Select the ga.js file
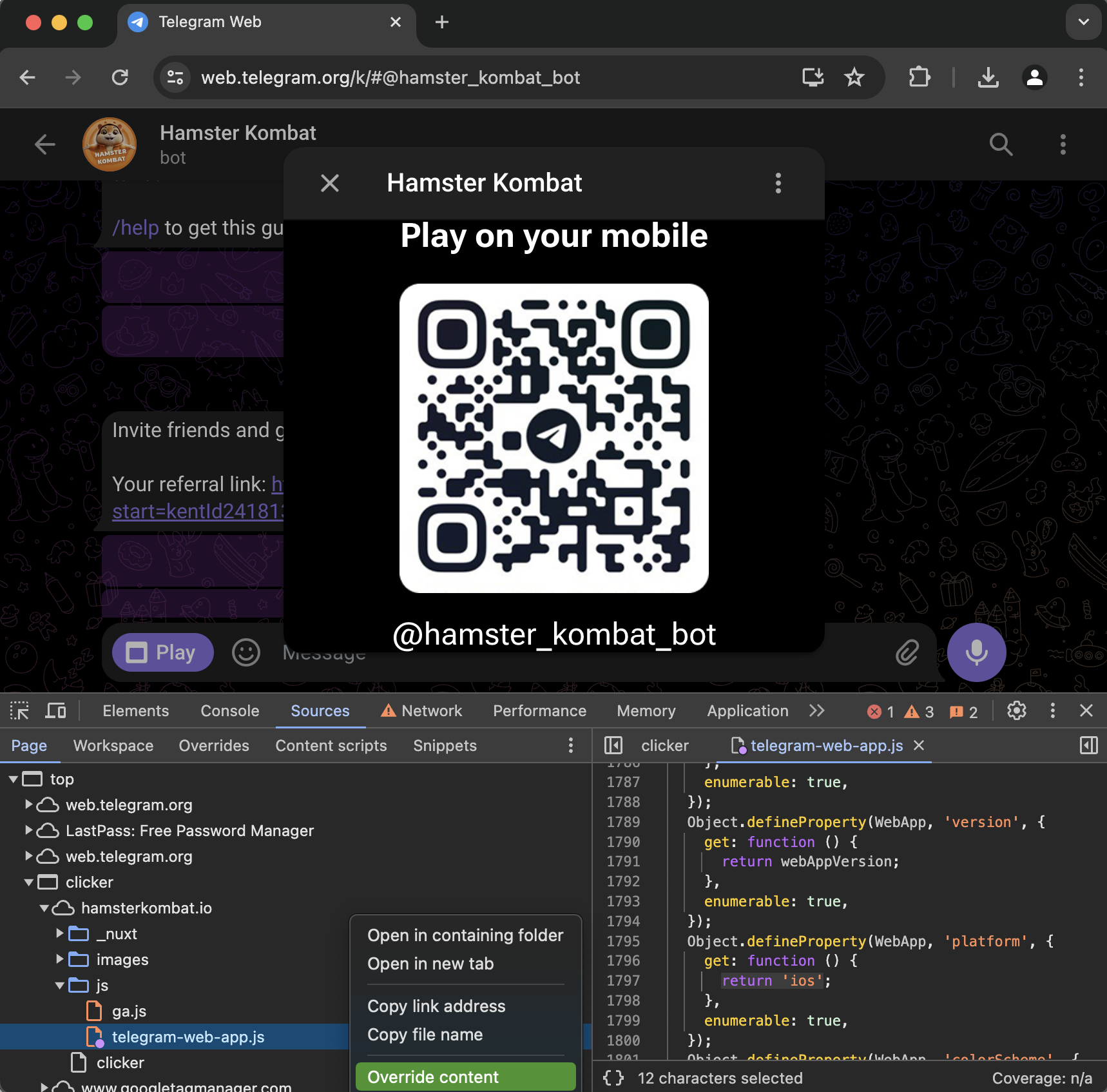 130,1011
